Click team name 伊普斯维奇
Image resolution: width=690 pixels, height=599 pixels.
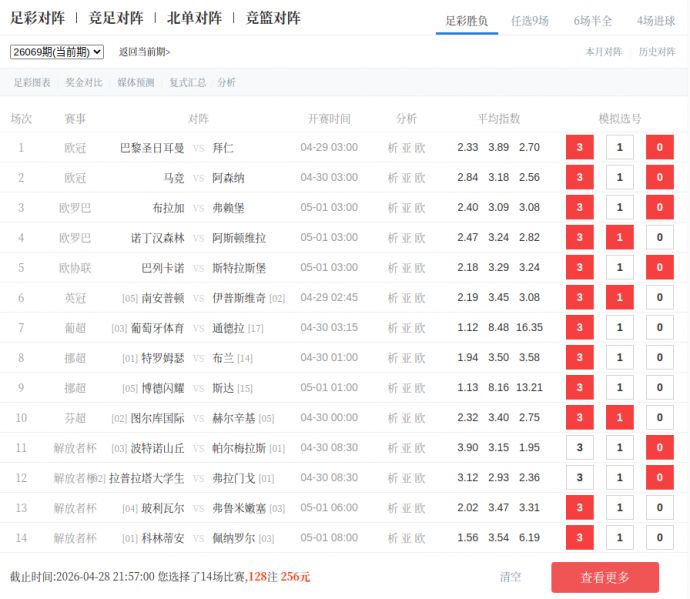click(x=239, y=298)
